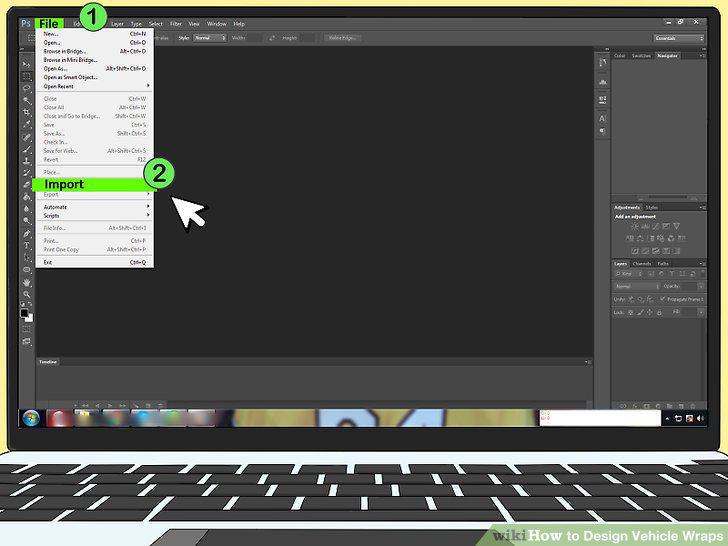
Task: Add a layer mask button
Action: point(646,406)
